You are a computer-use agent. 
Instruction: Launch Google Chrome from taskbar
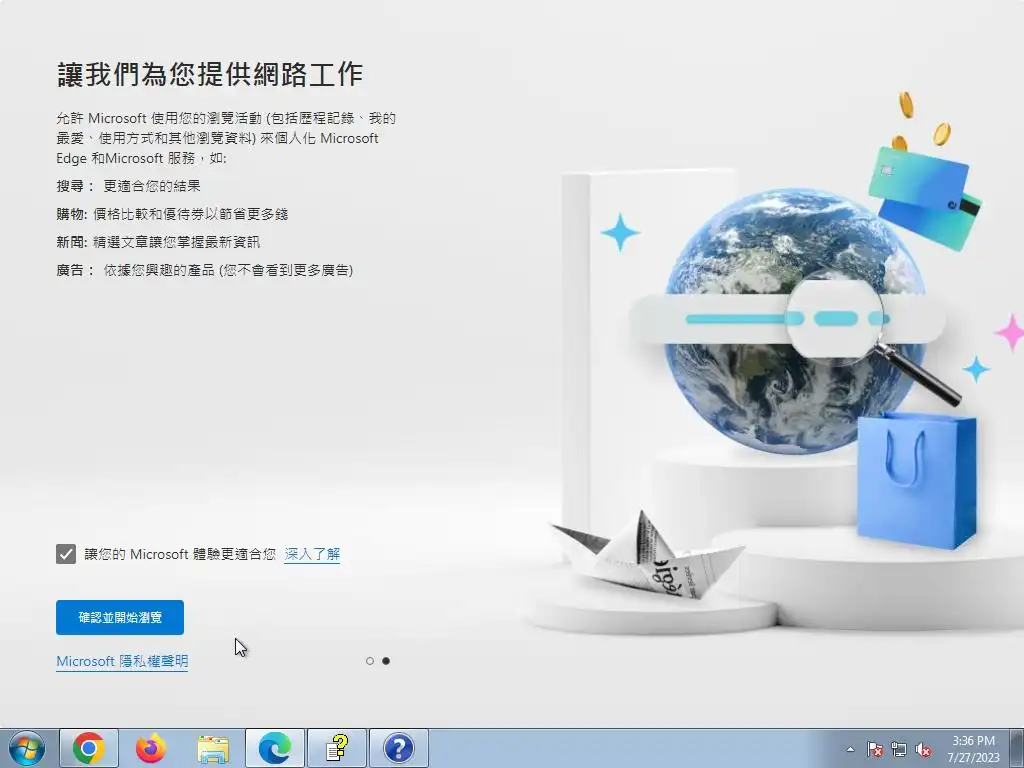[89, 748]
